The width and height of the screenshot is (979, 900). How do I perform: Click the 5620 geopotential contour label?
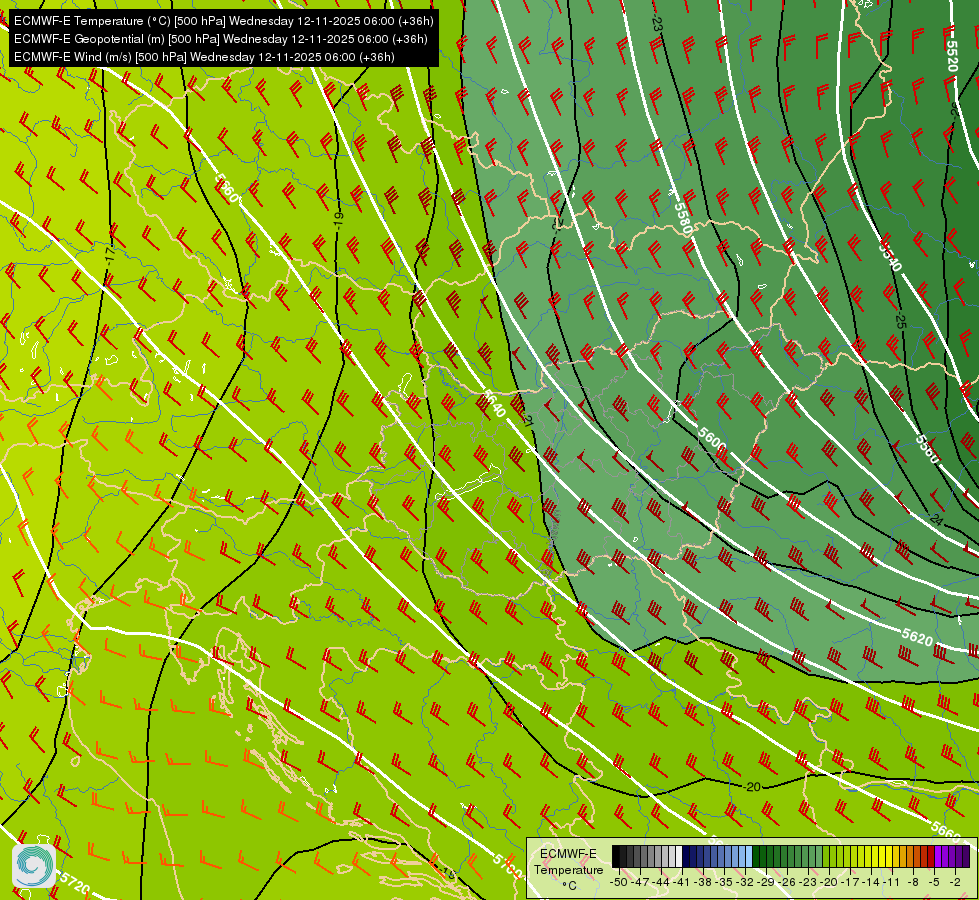[917, 637]
